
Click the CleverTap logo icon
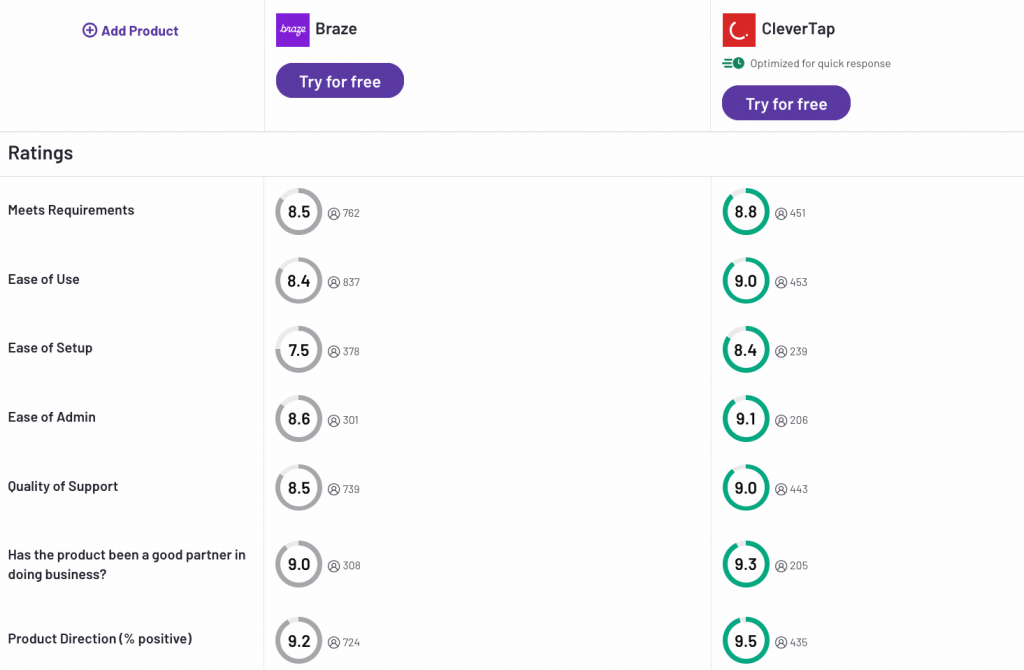tap(739, 30)
